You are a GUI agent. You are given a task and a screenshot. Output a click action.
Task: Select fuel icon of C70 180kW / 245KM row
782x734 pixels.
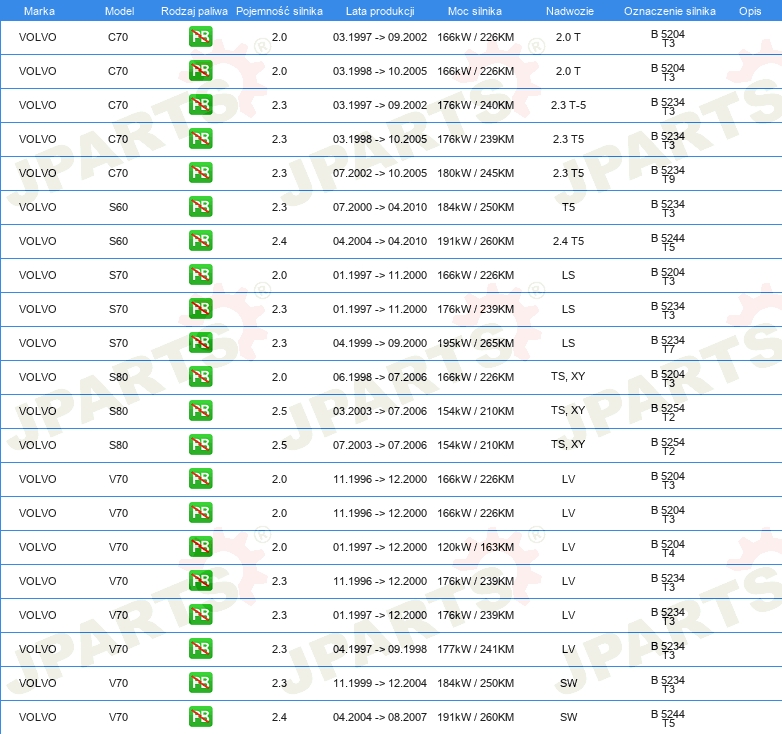pos(200,173)
